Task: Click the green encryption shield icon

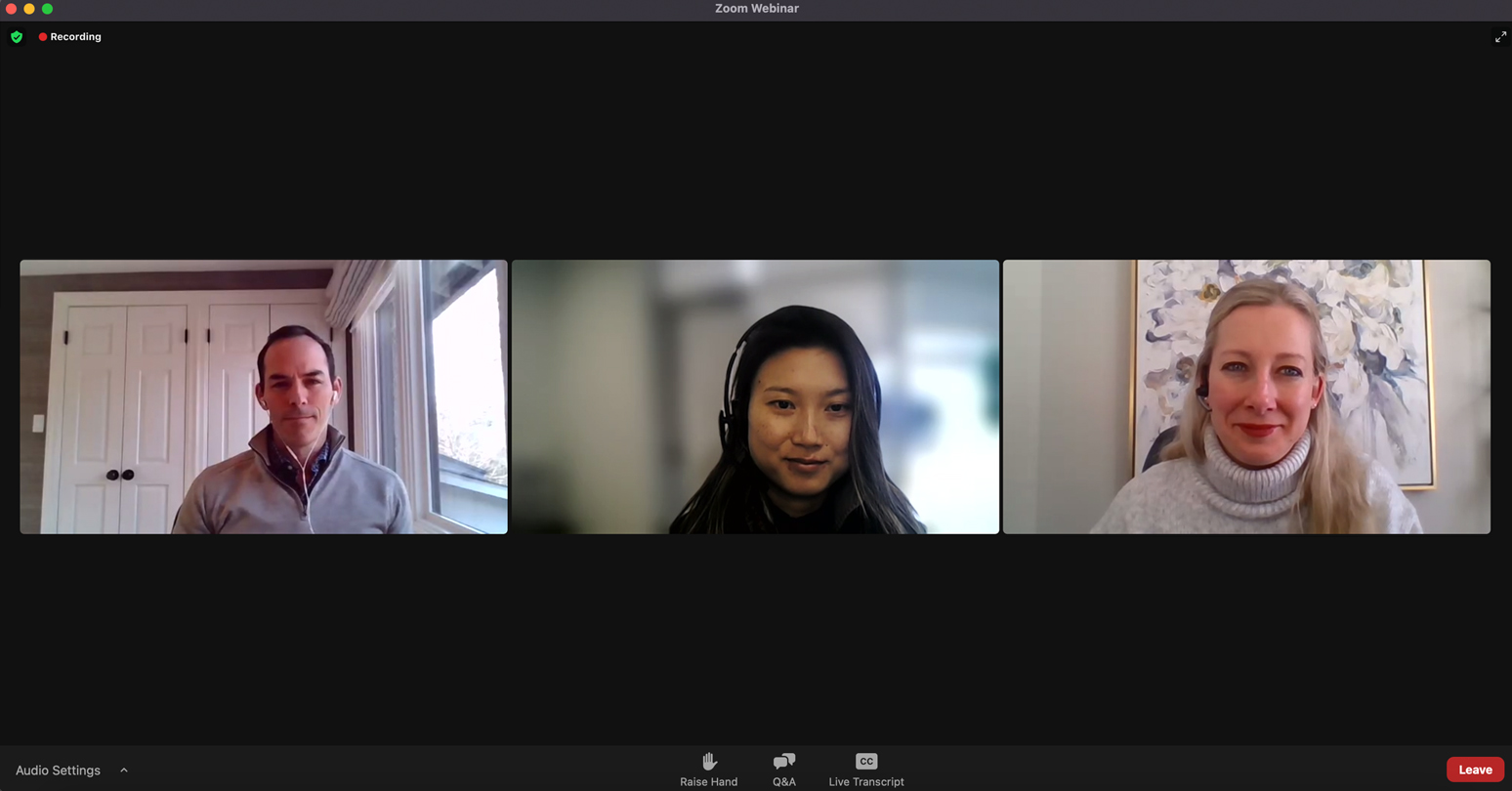Action: click(17, 36)
